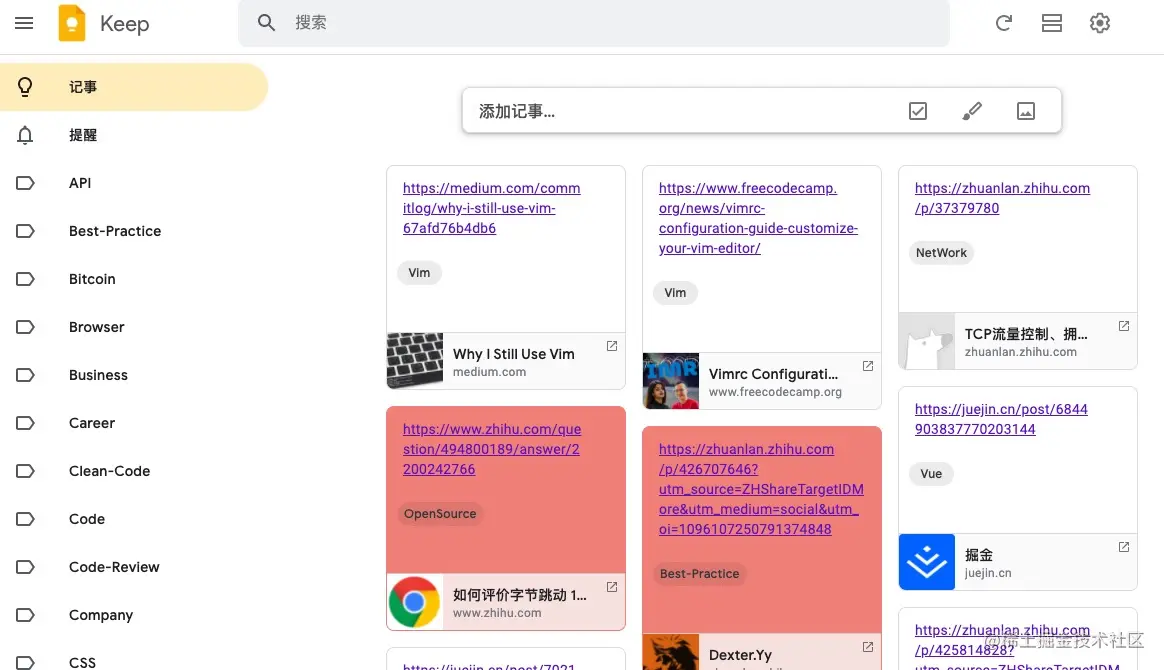Click the label icon beside Bitcoin
The width and height of the screenshot is (1164, 670).
coord(24,279)
